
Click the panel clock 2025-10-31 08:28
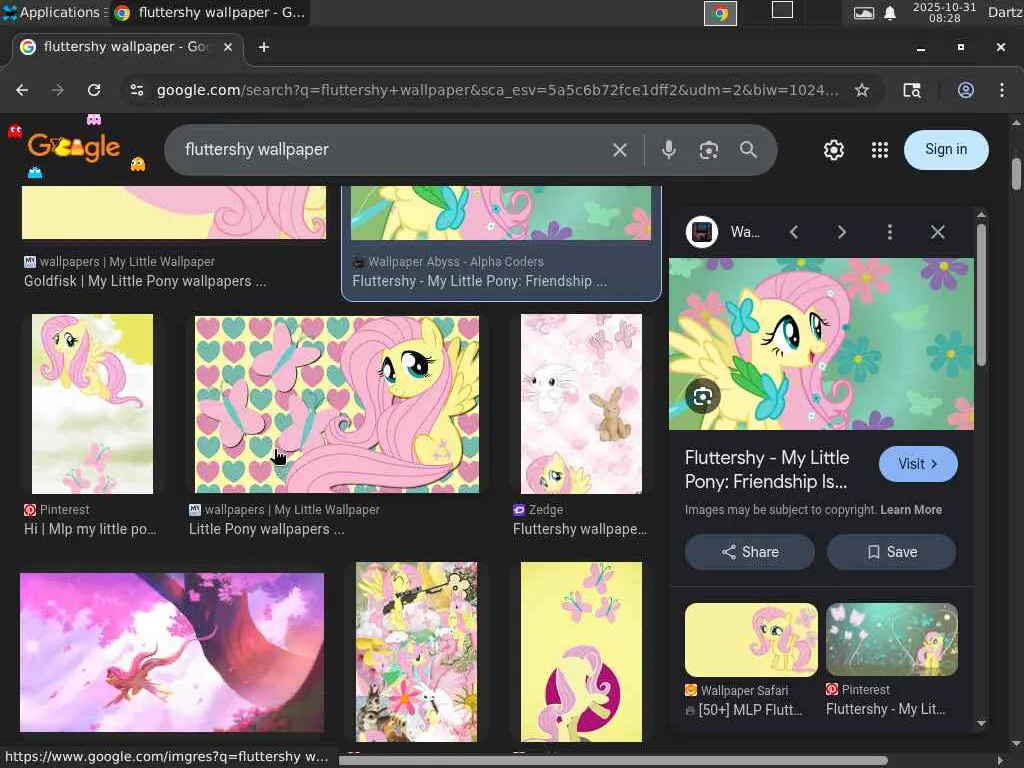(x=944, y=12)
